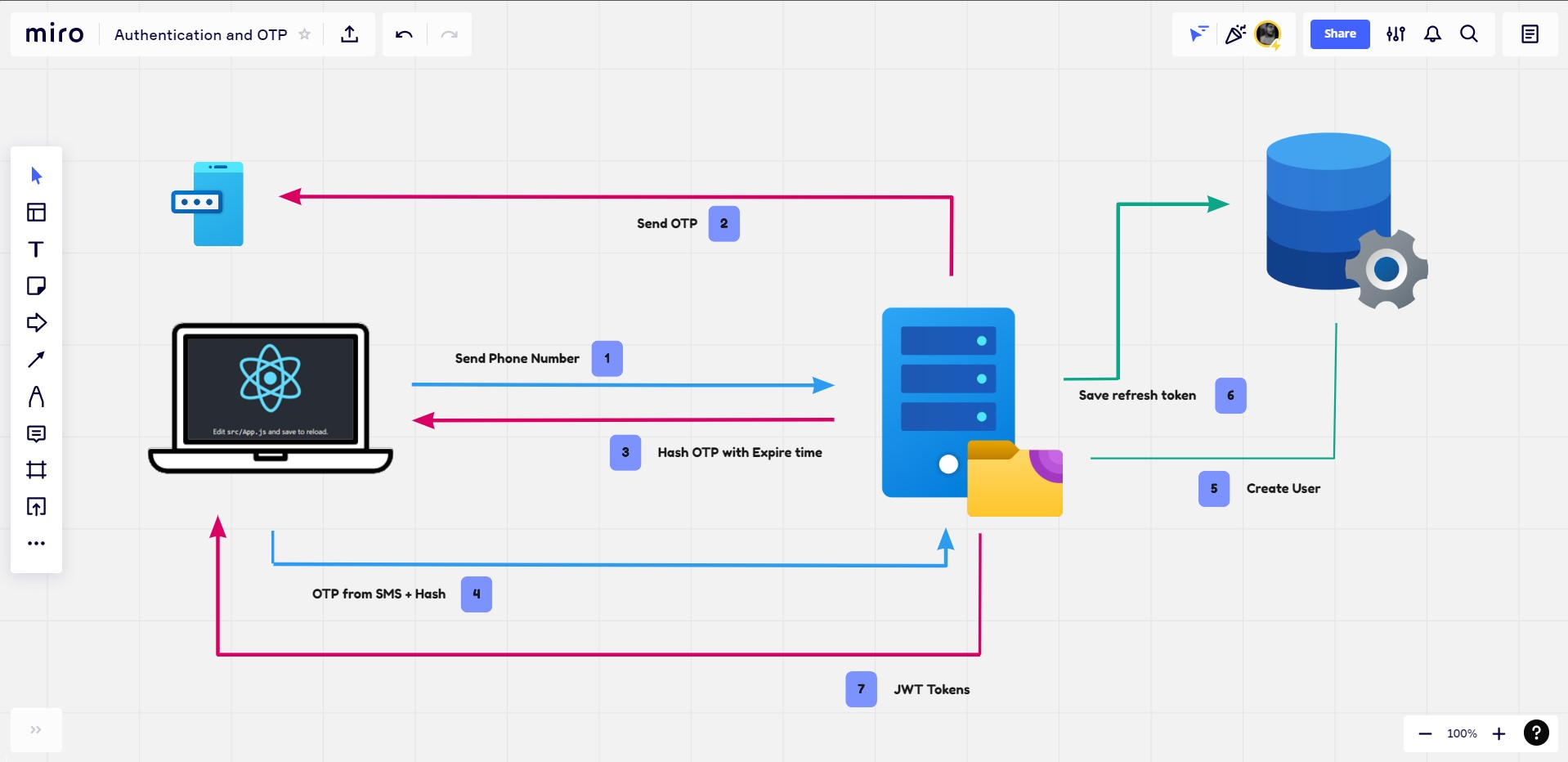Toggle collaborators' cursors visibility
The width and height of the screenshot is (1568, 762).
tap(1198, 34)
